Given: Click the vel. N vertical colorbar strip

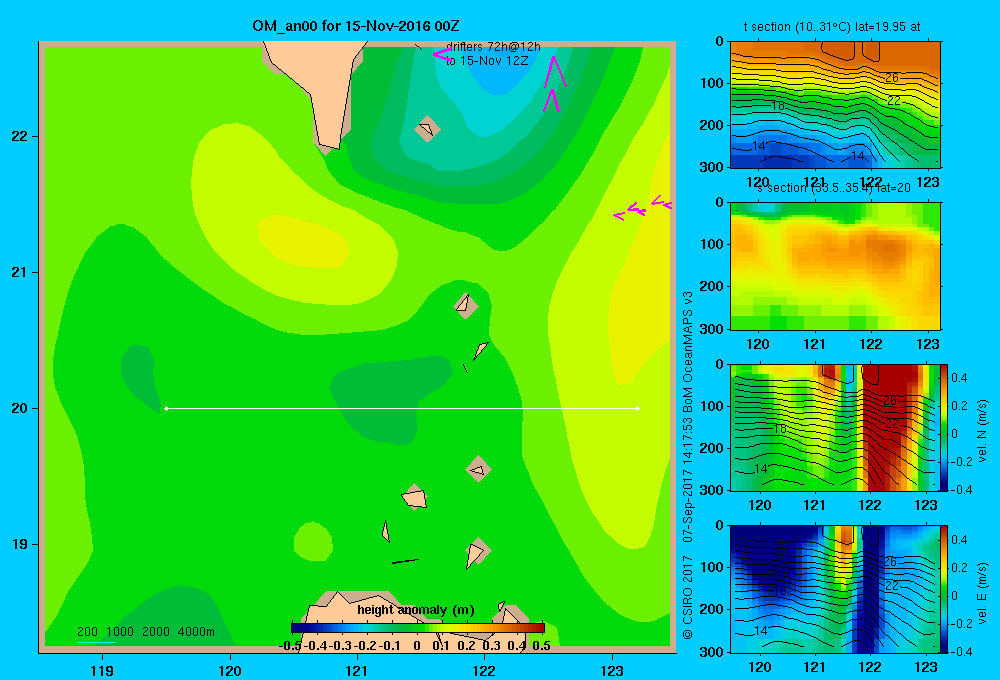Looking at the screenshot, I should [944, 427].
